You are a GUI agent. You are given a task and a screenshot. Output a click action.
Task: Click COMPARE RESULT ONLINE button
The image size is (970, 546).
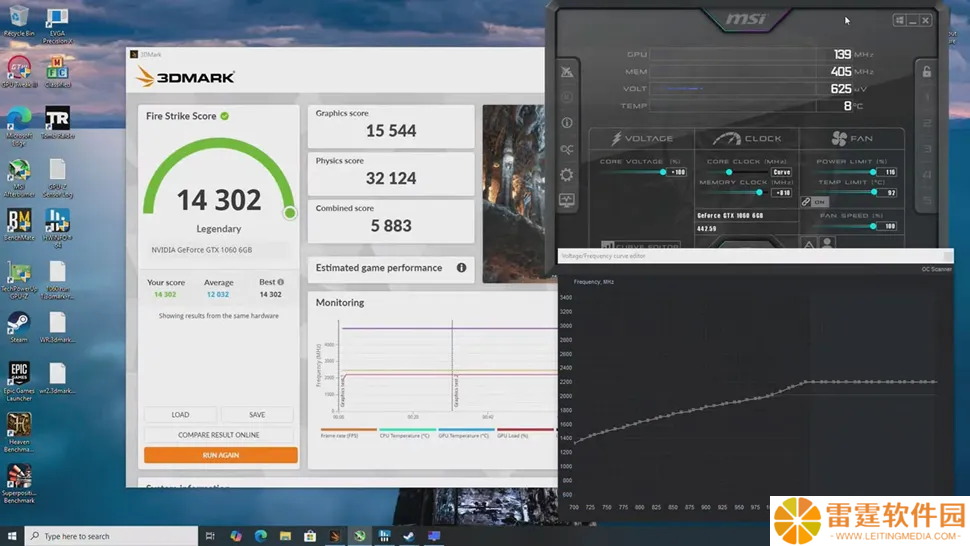218,435
